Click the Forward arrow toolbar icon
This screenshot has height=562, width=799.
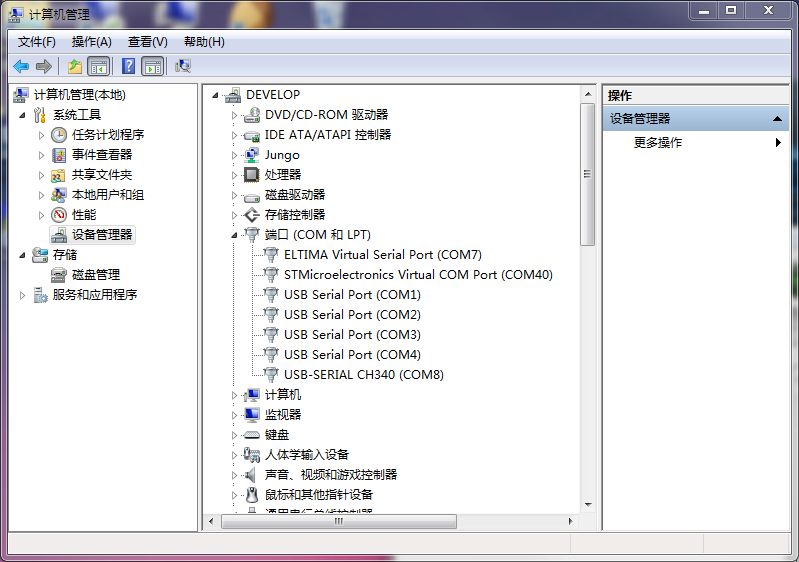point(44,66)
